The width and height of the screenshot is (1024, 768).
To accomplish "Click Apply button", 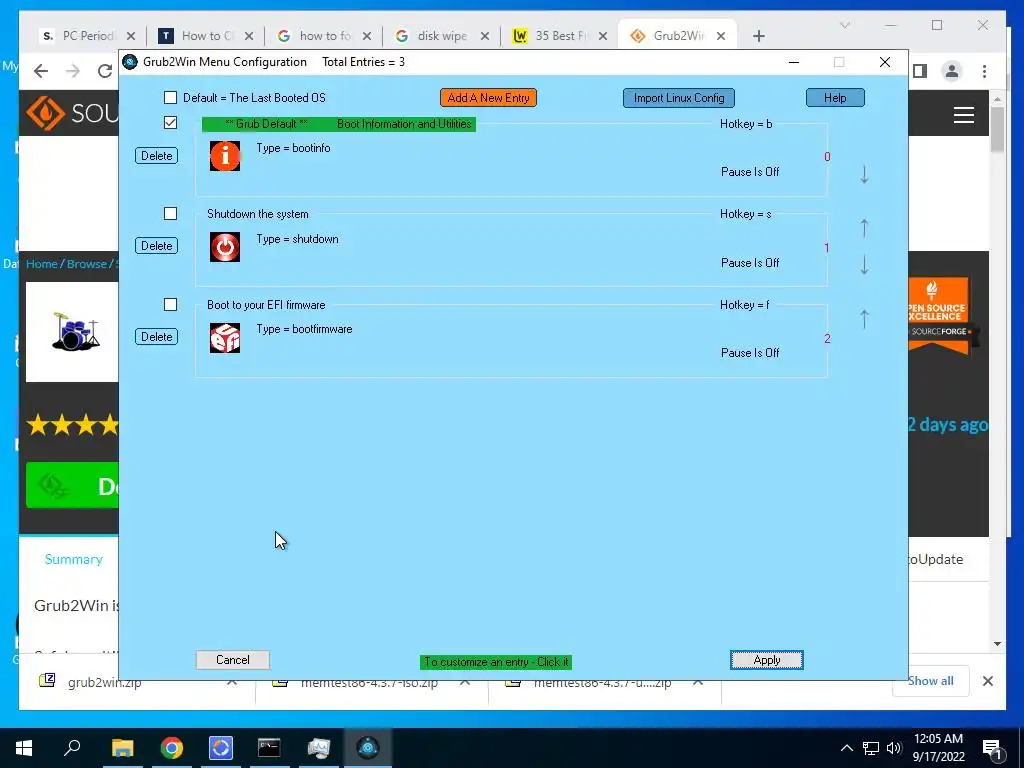I will pos(767,660).
